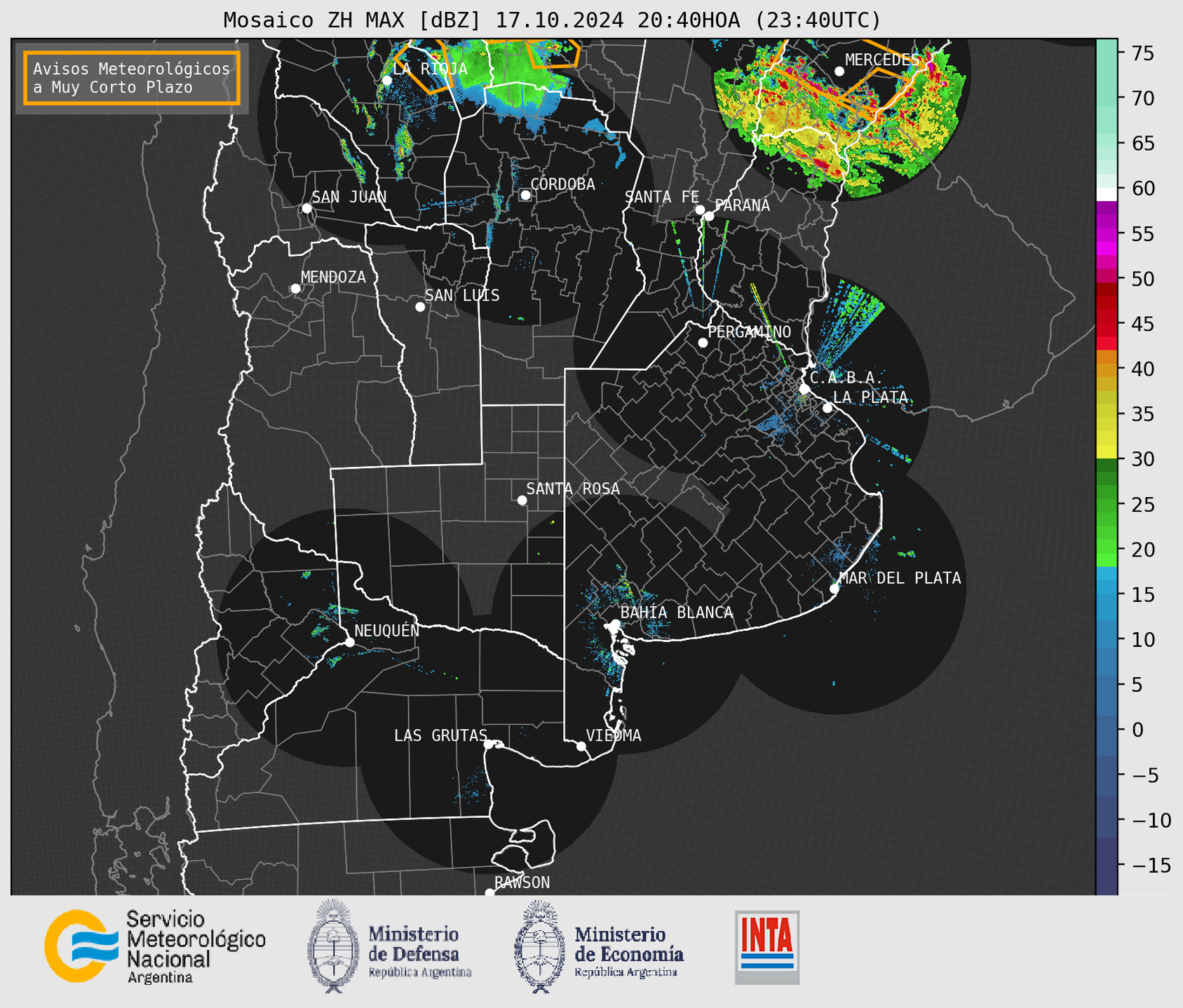Click the white dot marker at SANTA ROSA

[x=522, y=500]
